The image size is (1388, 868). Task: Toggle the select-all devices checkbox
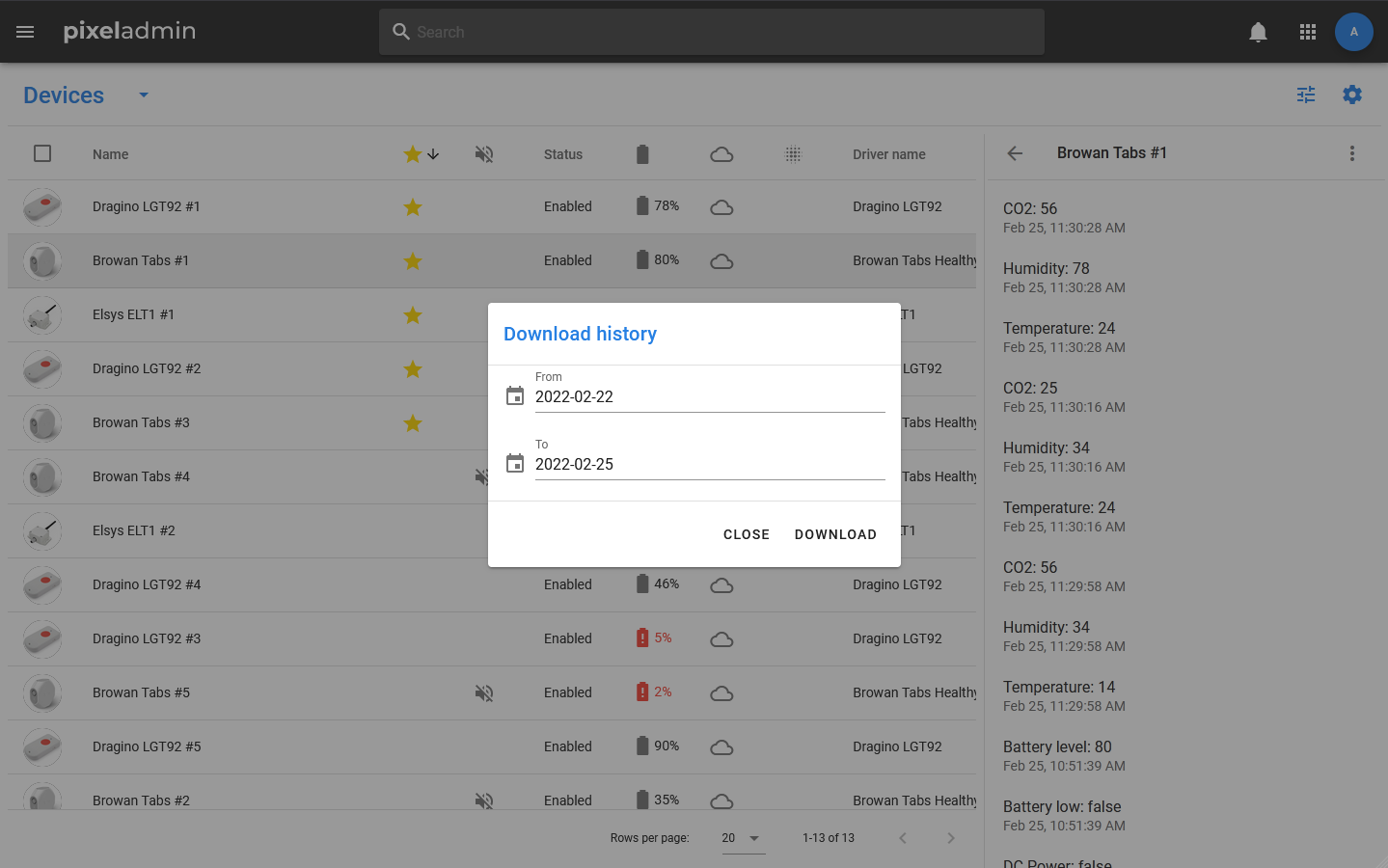click(42, 153)
